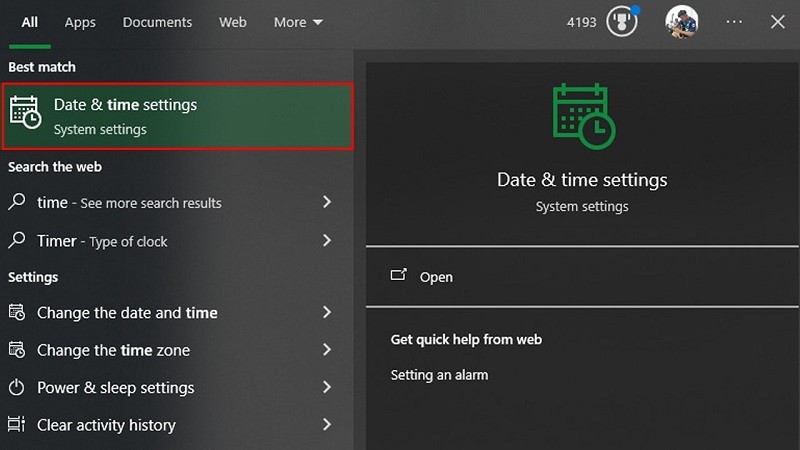
Task: Select the Web search tab
Action: [x=232, y=22]
